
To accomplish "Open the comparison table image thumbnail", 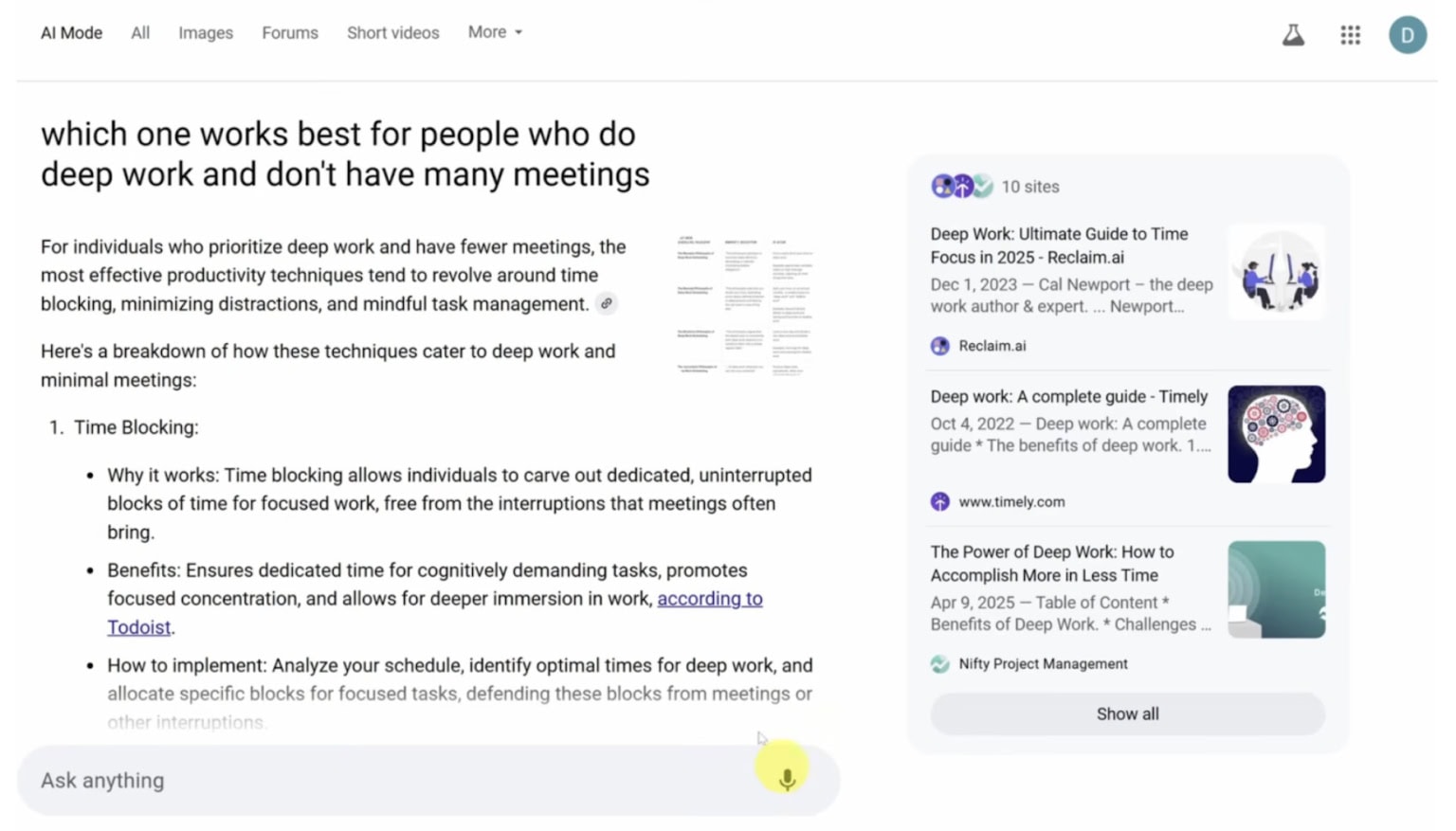I will coord(745,305).
